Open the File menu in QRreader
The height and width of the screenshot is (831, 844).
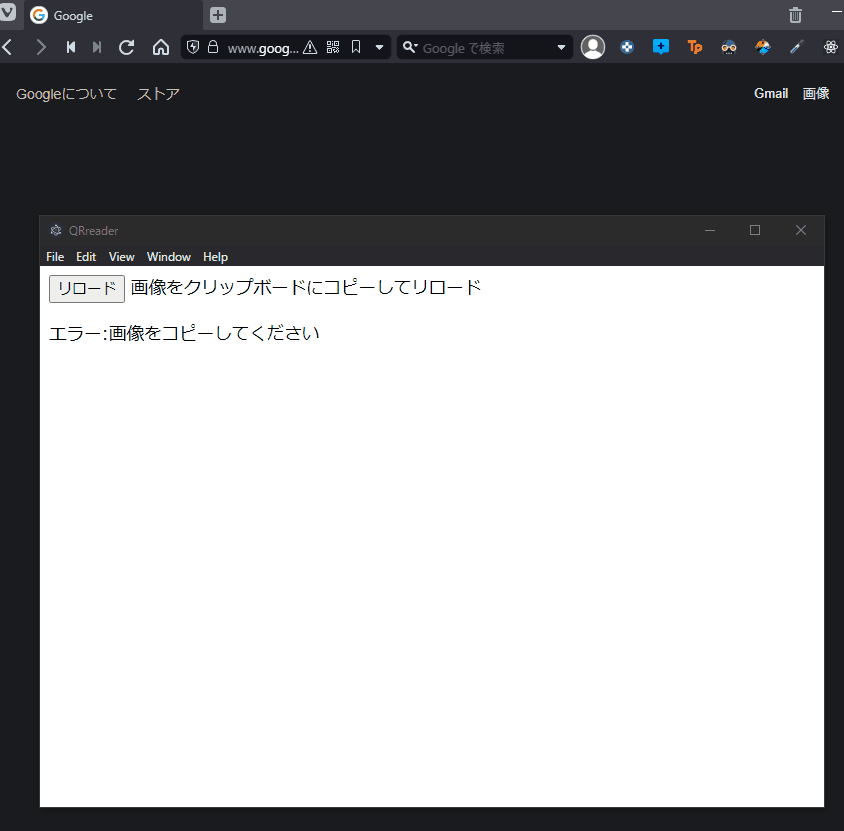(55, 257)
